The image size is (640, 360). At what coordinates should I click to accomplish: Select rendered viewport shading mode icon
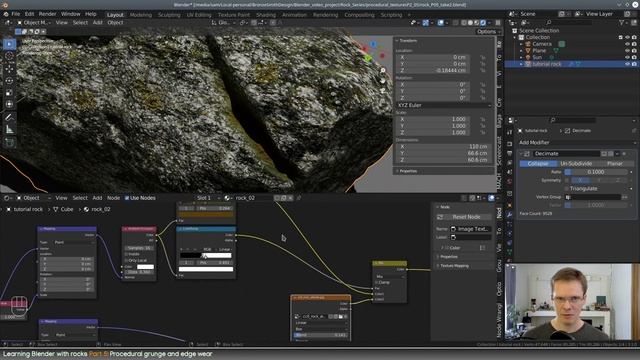[x=483, y=23]
